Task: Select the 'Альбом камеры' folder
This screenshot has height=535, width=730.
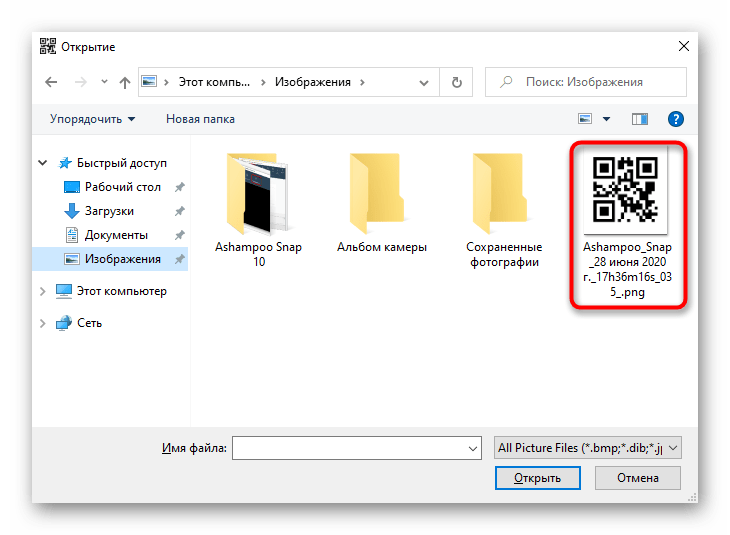Action: (382, 203)
